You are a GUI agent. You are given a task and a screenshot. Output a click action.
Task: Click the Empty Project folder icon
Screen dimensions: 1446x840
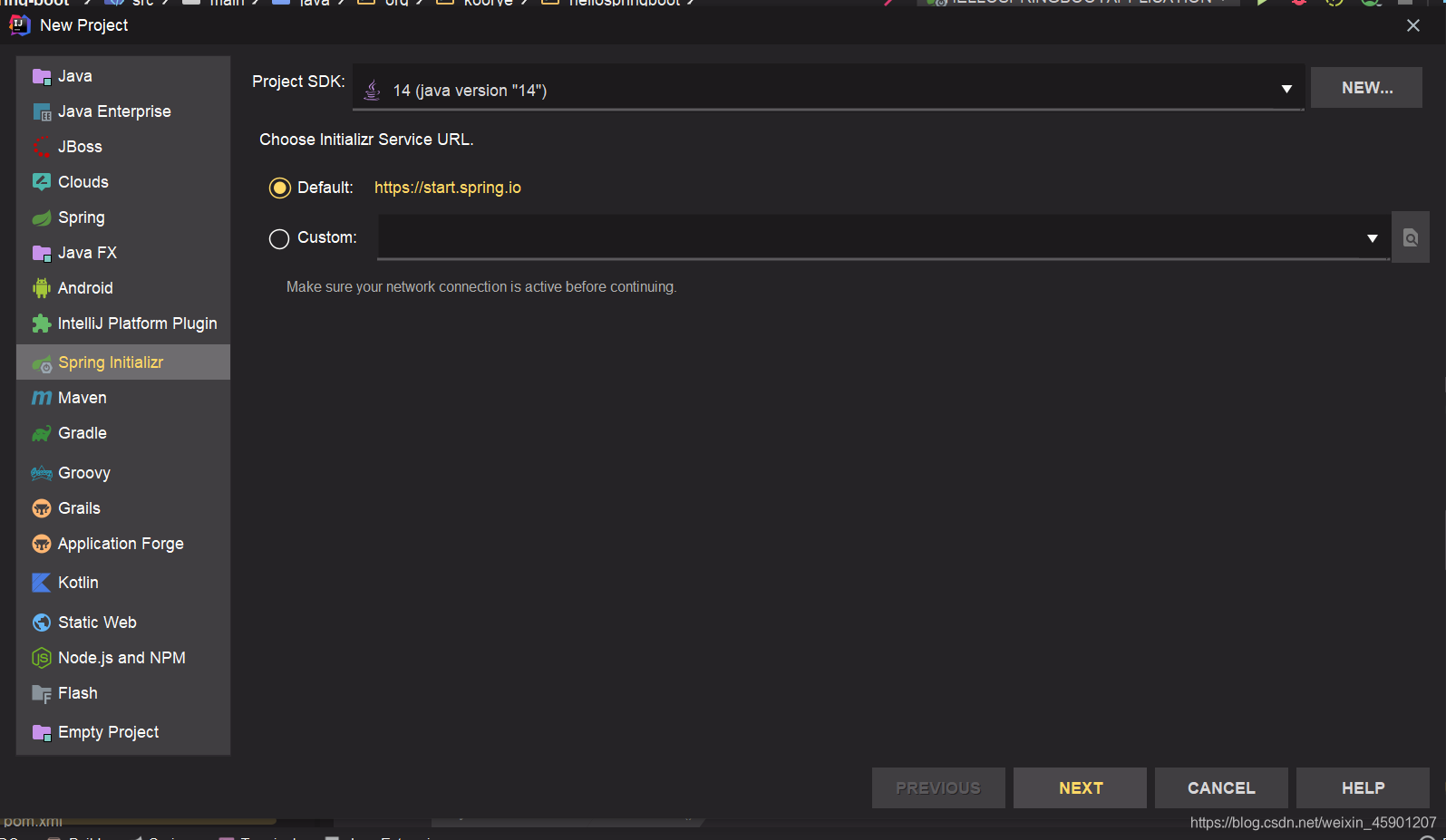pos(42,733)
